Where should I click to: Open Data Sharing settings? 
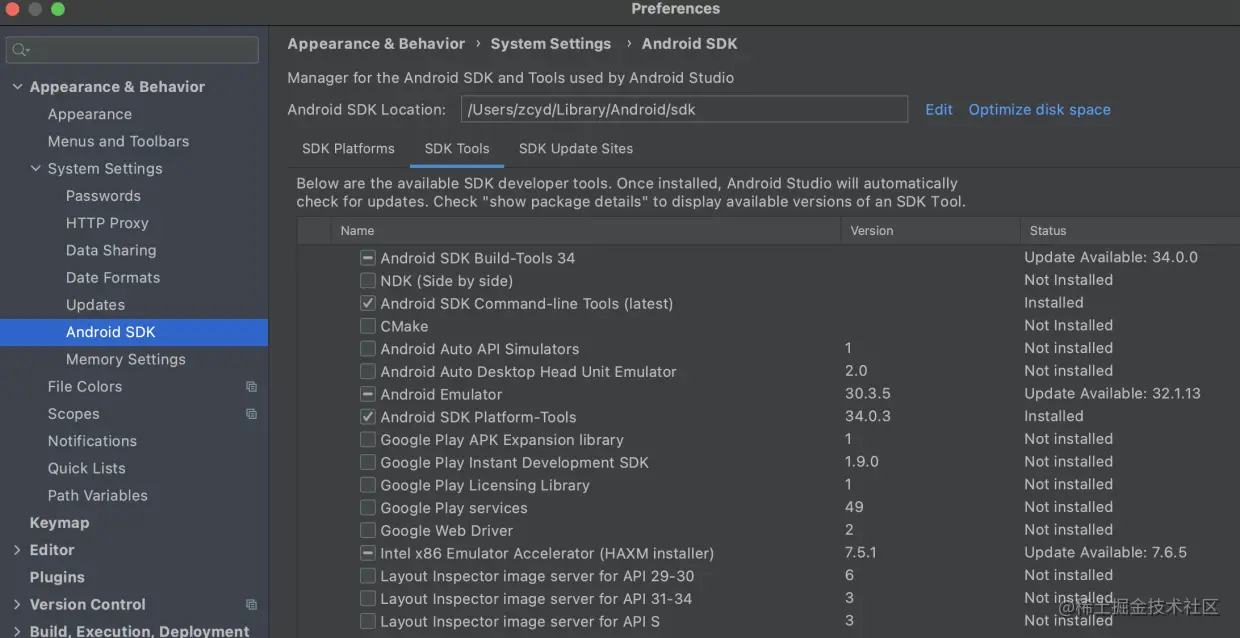[x=111, y=251]
